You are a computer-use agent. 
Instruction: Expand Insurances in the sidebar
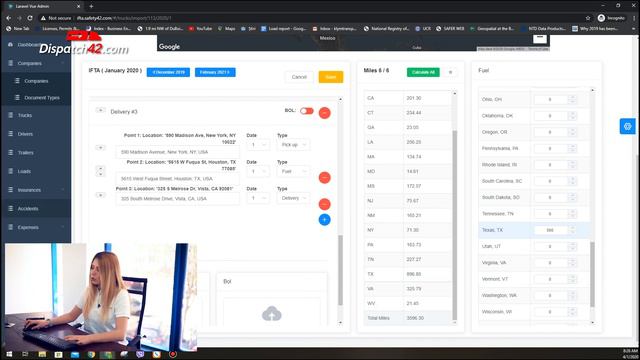coord(36,190)
